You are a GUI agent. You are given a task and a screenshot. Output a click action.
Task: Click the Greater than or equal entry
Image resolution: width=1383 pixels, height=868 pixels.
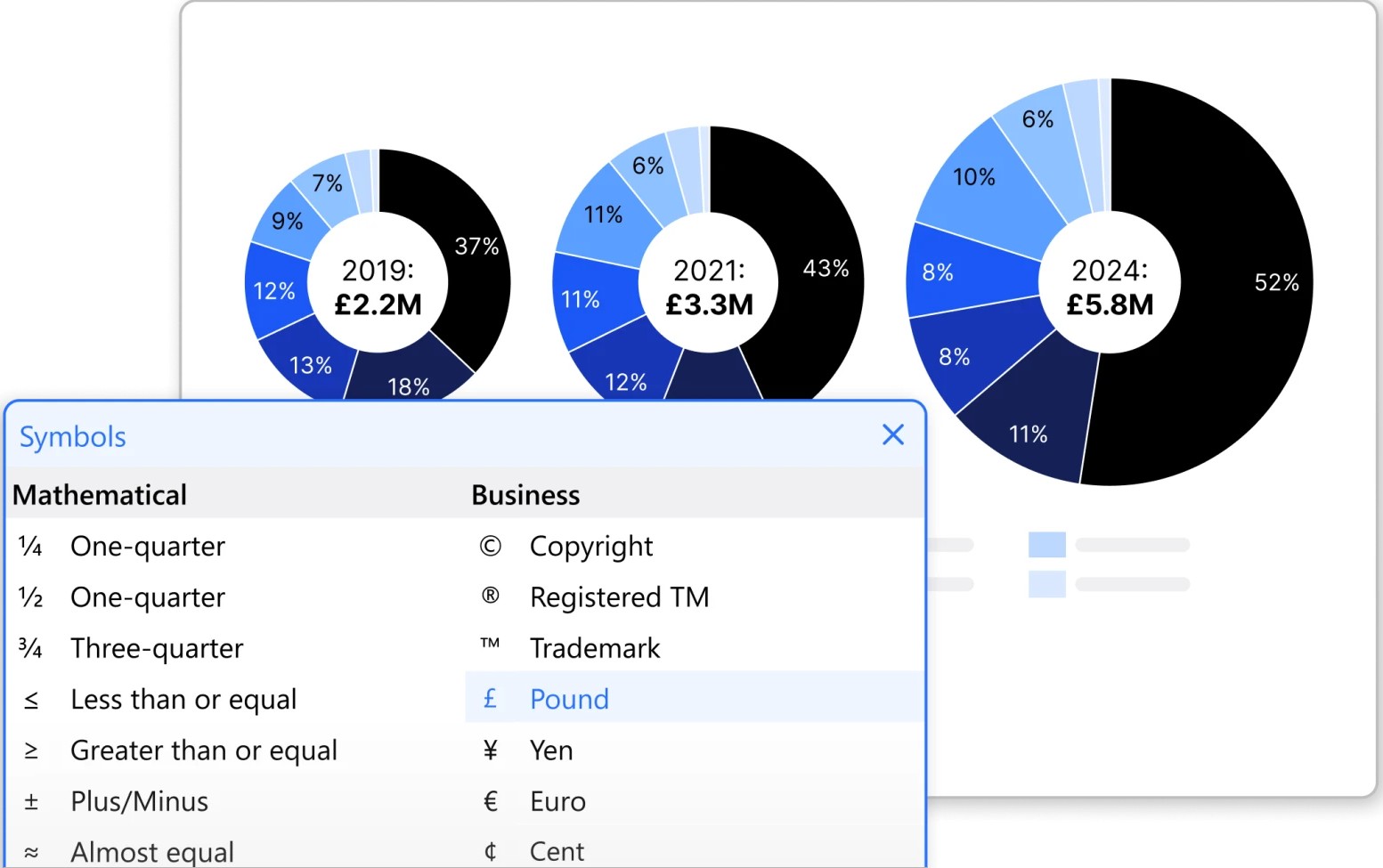203,750
